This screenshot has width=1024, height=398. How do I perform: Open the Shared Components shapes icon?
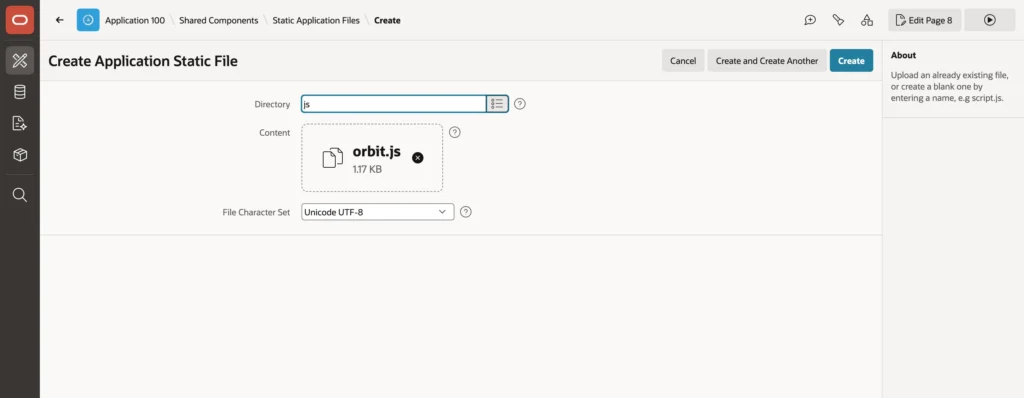click(x=867, y=20)
